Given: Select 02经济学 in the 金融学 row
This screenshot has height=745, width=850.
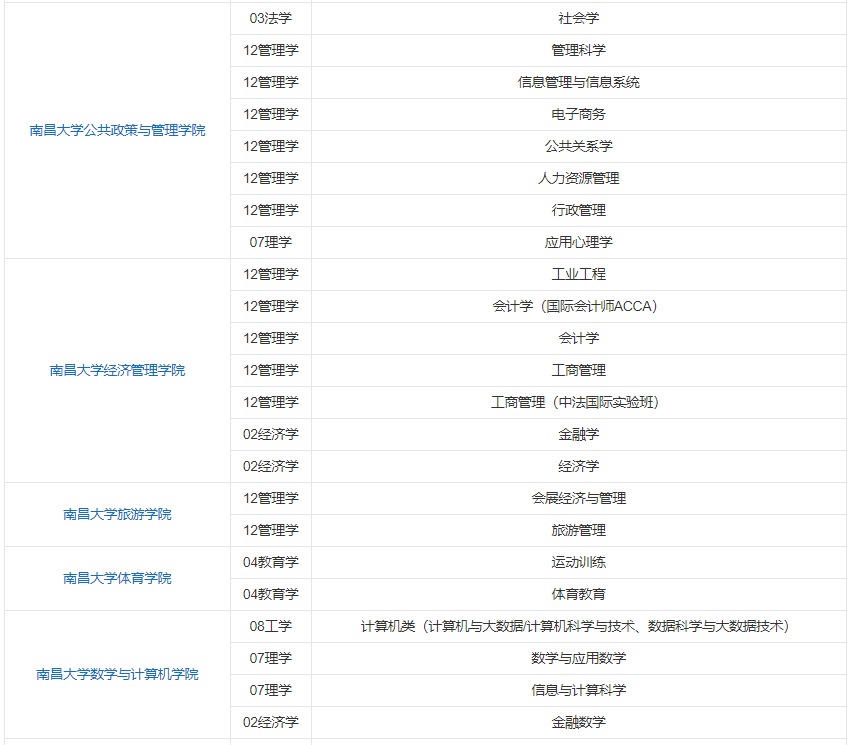Looking at the screenshot, I should (x=271, y=434).
